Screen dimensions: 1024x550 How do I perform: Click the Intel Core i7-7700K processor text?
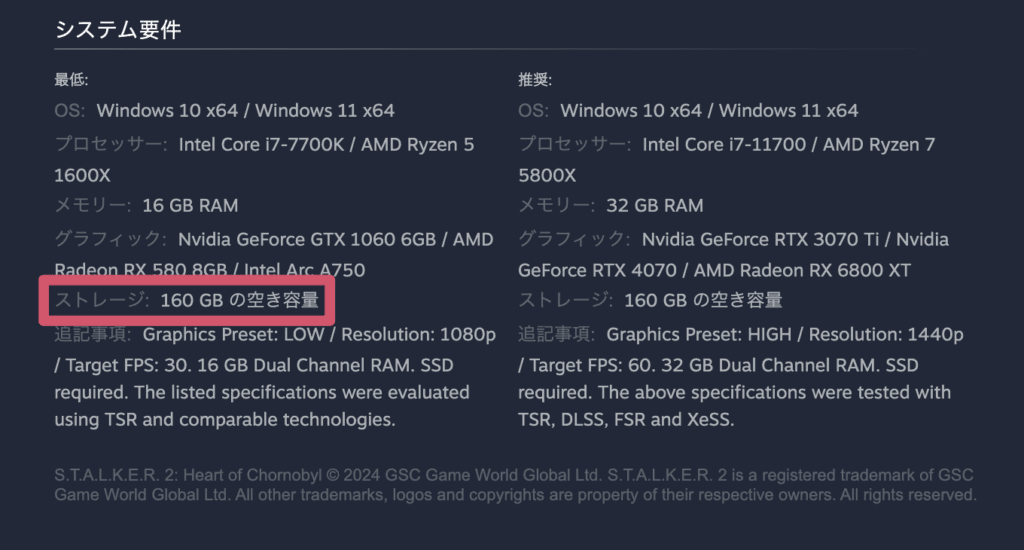261,144
